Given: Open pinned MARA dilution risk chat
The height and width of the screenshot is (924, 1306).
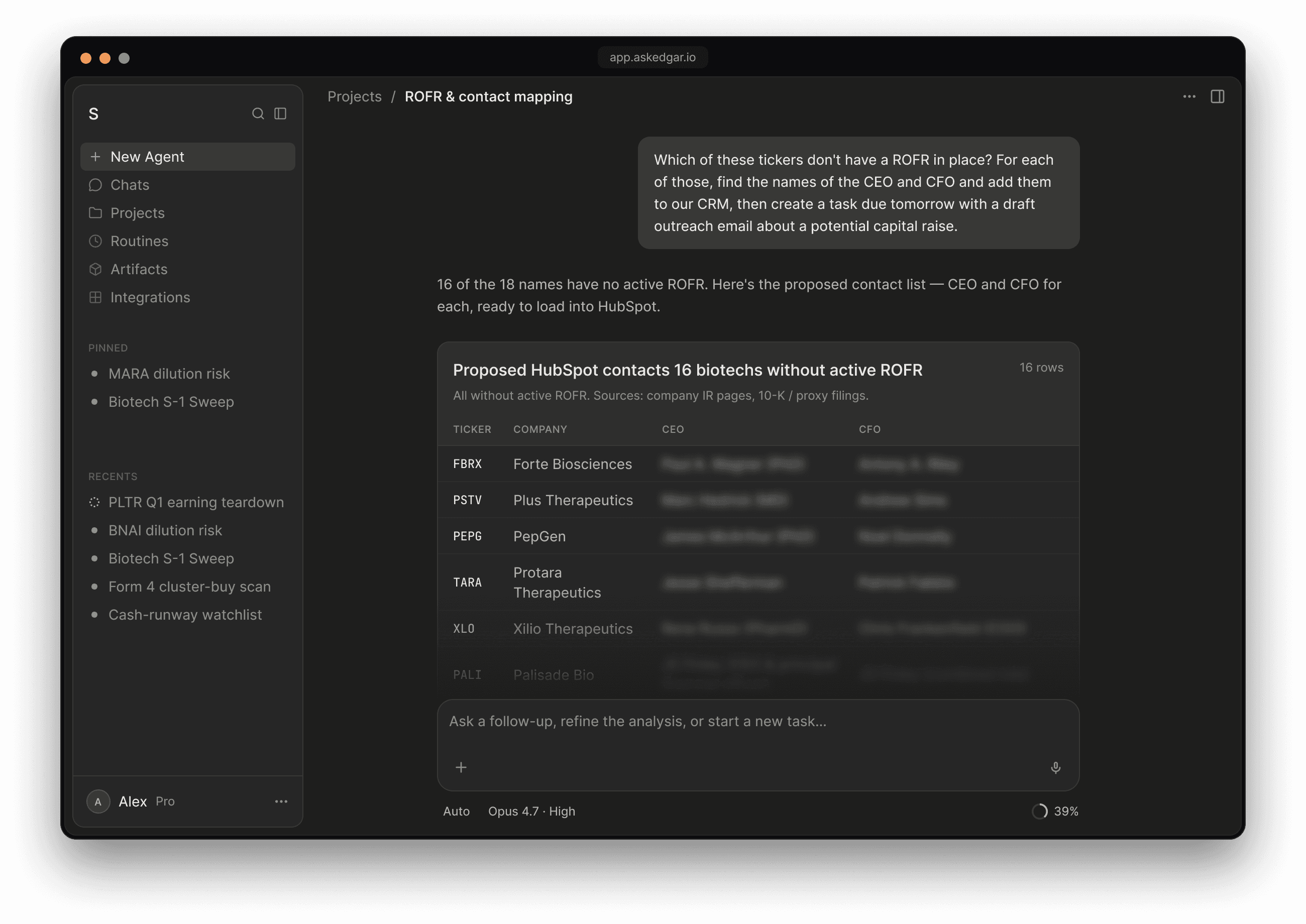Looking at the screenshot, I should [x=169, y=374].
